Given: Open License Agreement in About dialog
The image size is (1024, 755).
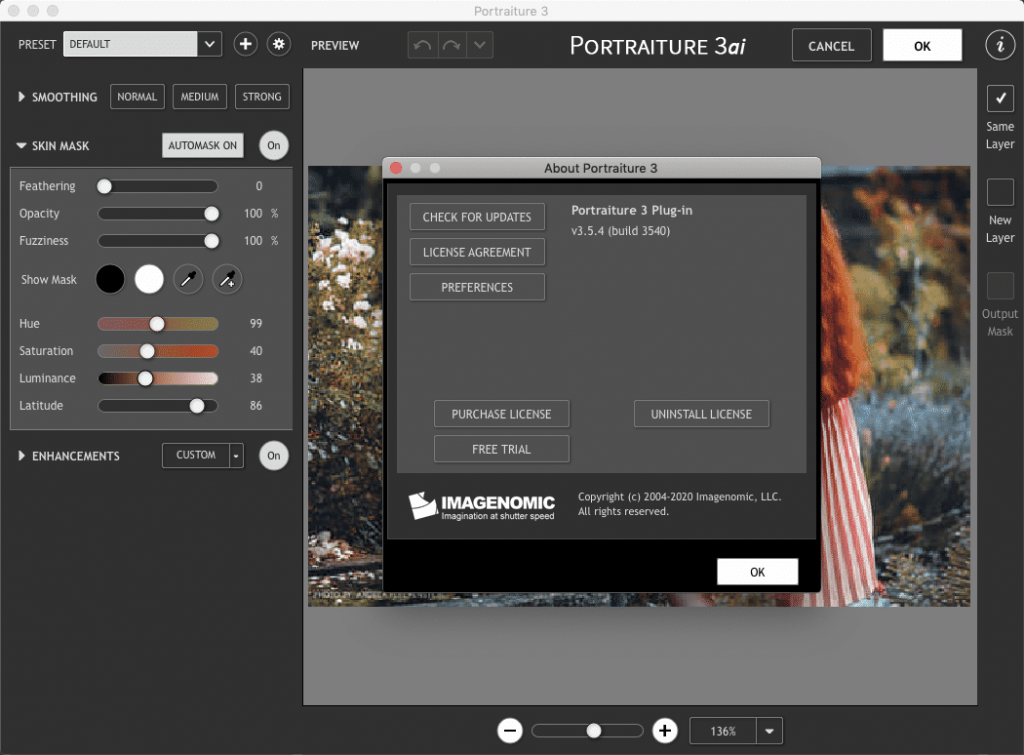Looking at the screenshot, I should (477, 252).
